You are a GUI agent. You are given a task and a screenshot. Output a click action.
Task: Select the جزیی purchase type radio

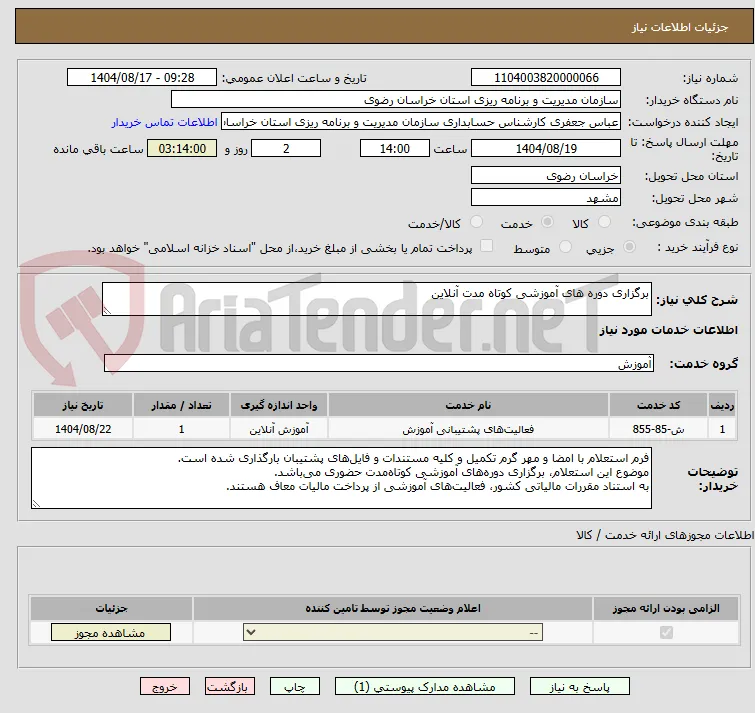[x=629, y=247]
